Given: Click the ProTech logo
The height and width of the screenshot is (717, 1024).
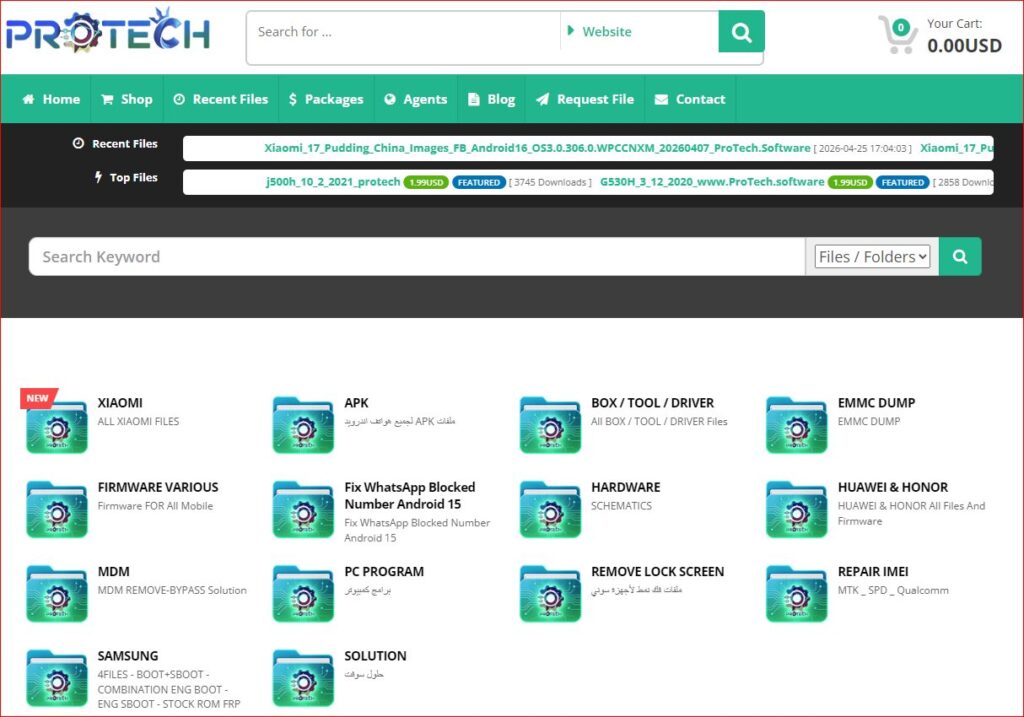Looking at the screenshot, I should (x=108, y=31).
